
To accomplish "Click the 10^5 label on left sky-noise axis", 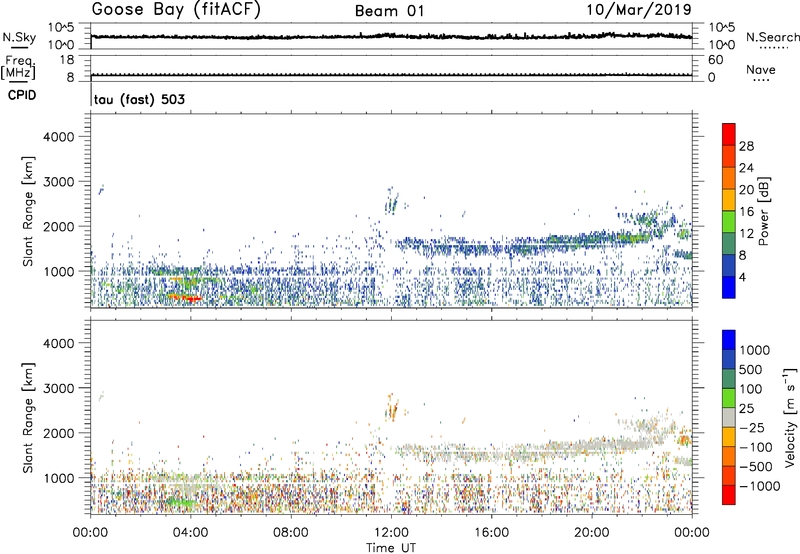I will point(61,27).
